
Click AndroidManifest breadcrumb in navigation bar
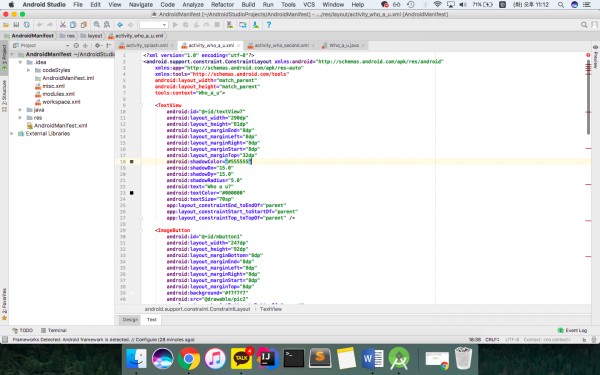tap(29, 36)
